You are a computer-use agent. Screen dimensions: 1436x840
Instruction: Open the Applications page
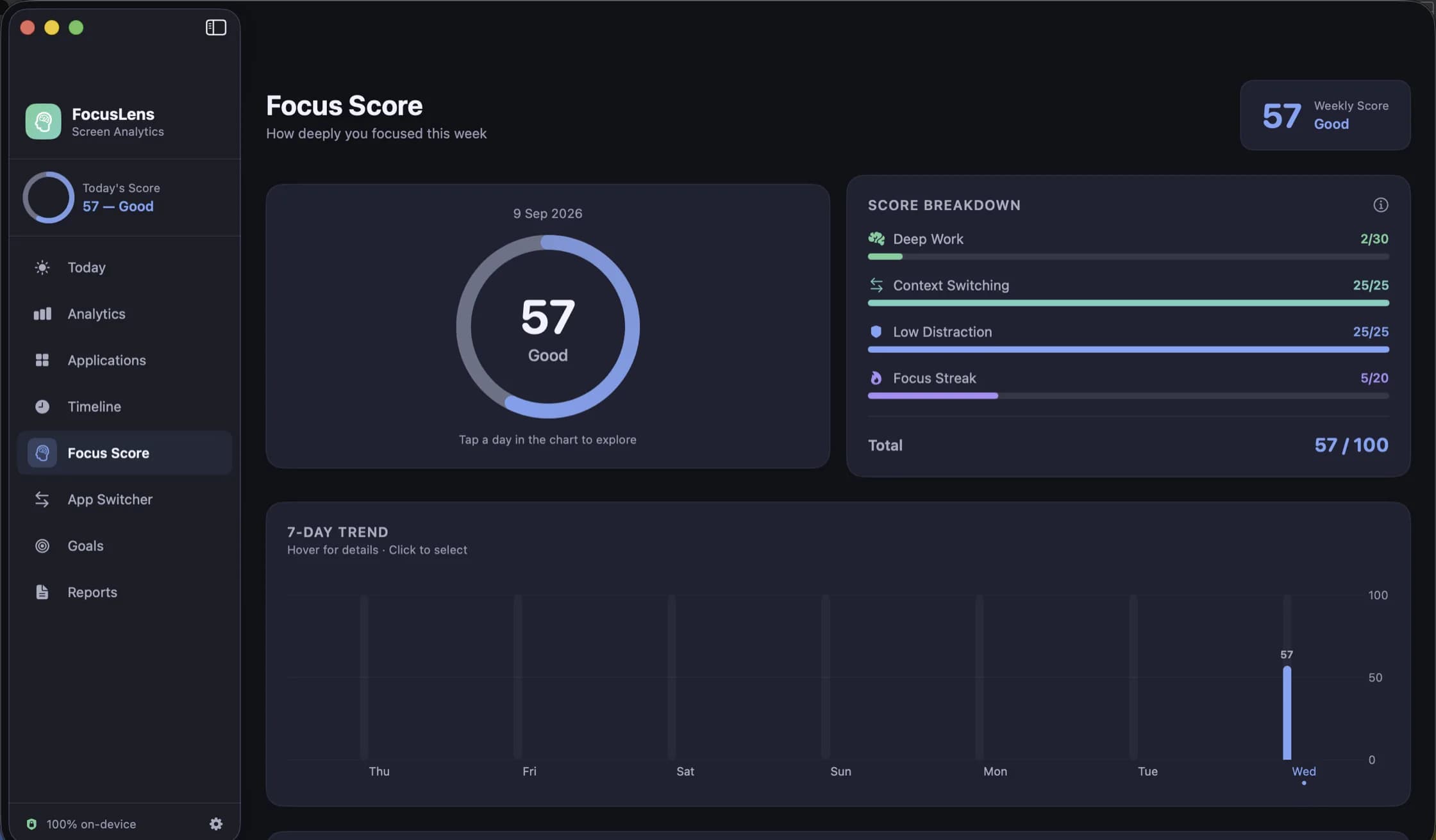tap(124, 360)
